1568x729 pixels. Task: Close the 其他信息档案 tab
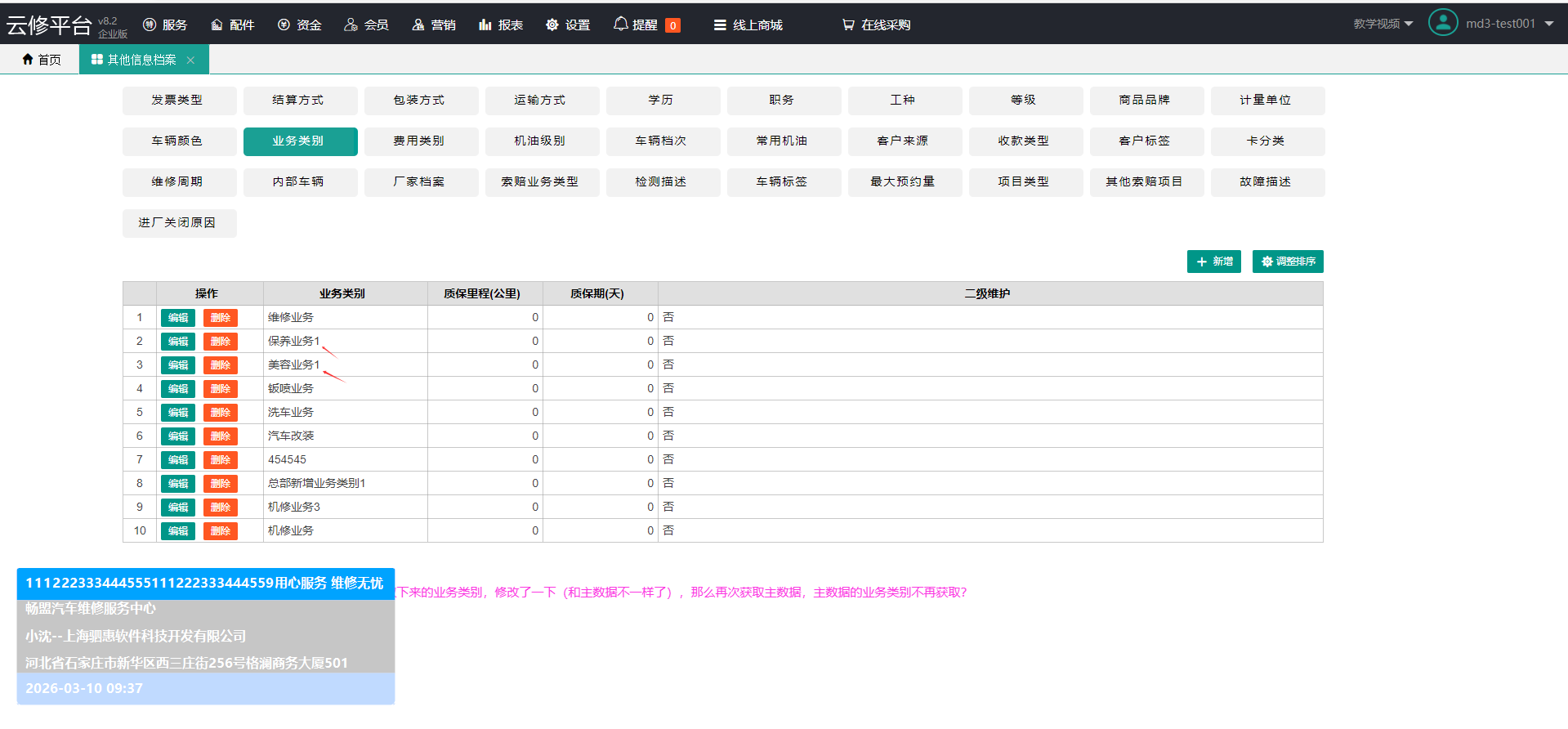point(190,60)
